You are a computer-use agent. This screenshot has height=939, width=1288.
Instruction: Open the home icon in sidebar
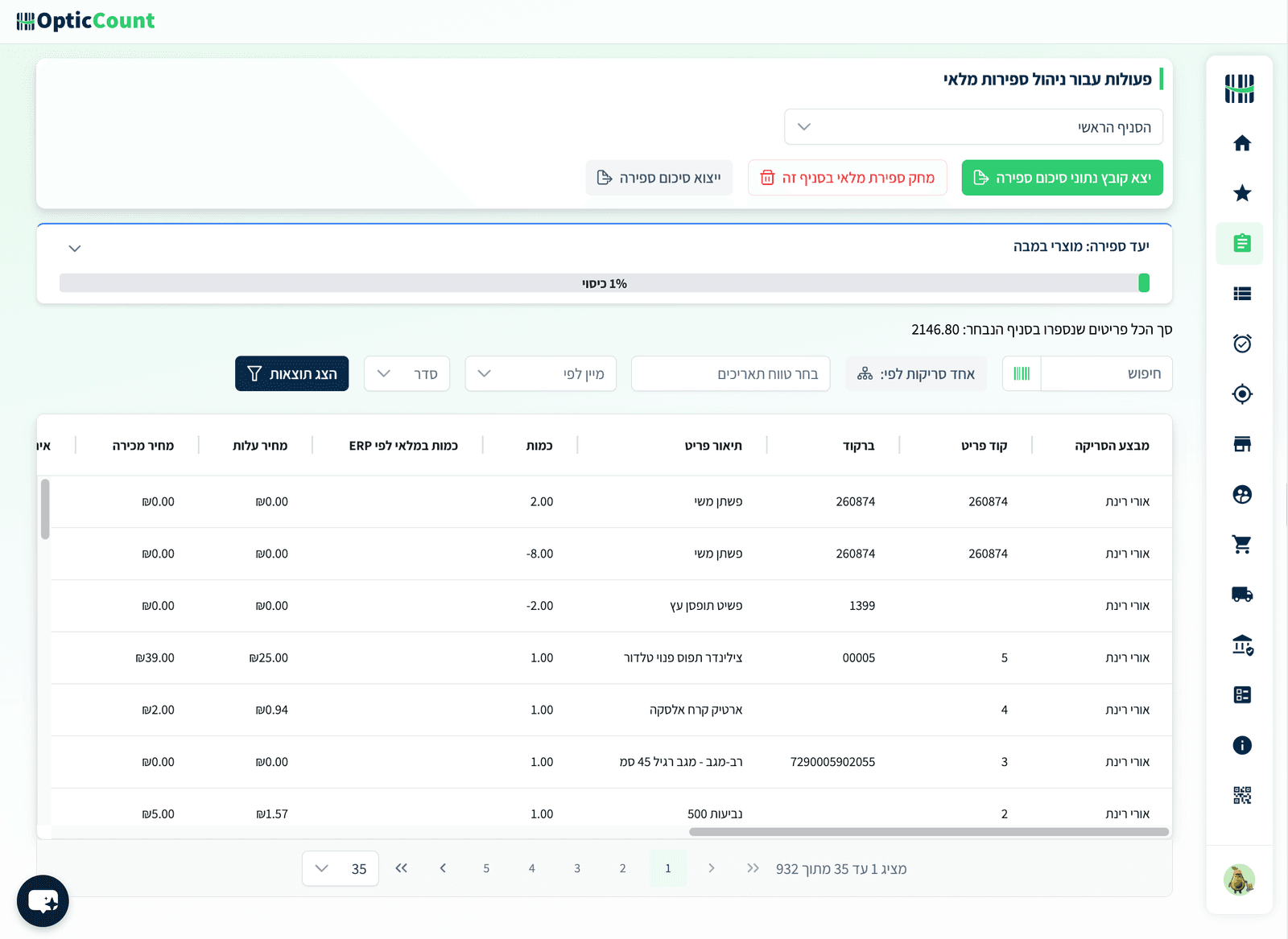[1242, 143]
